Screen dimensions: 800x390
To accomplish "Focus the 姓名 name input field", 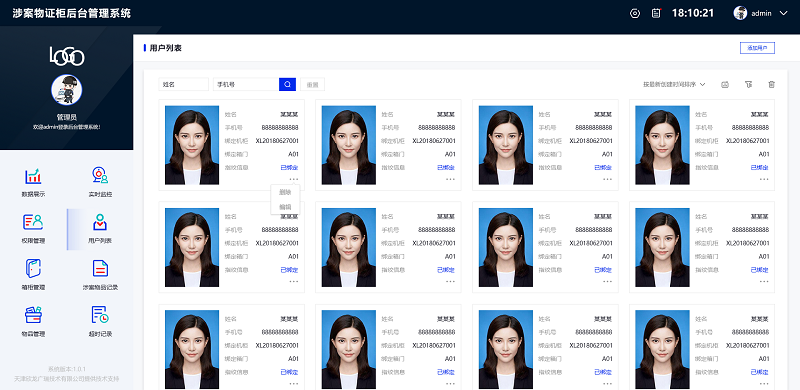I will tap(184, 84).
